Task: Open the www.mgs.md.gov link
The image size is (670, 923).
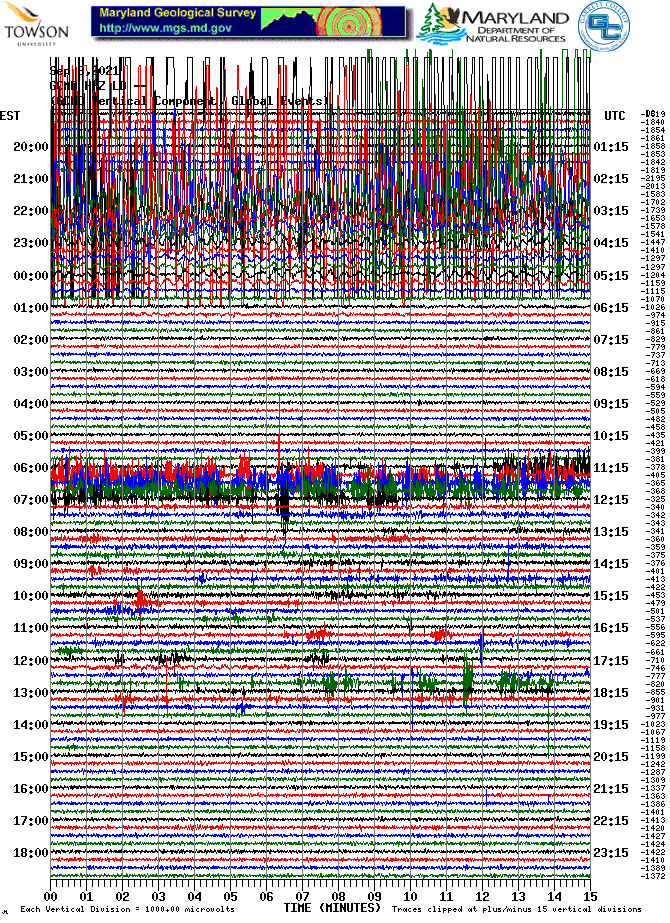Action: pos(164,29)
